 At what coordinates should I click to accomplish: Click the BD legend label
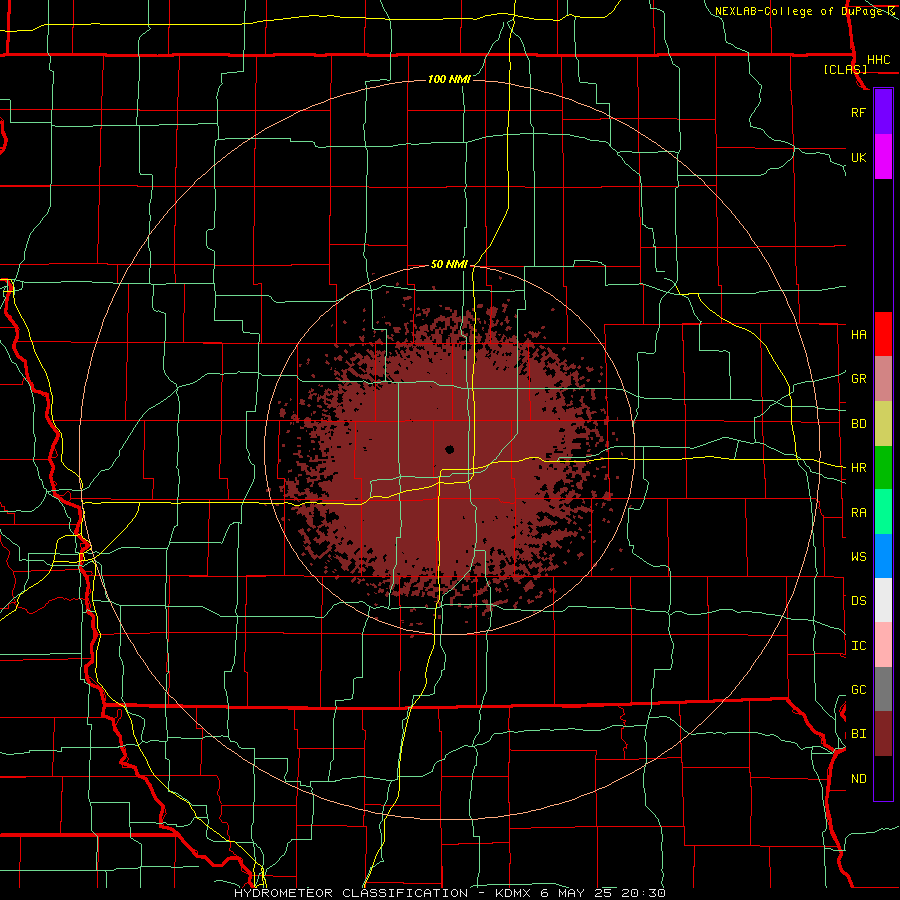point(858,424)
